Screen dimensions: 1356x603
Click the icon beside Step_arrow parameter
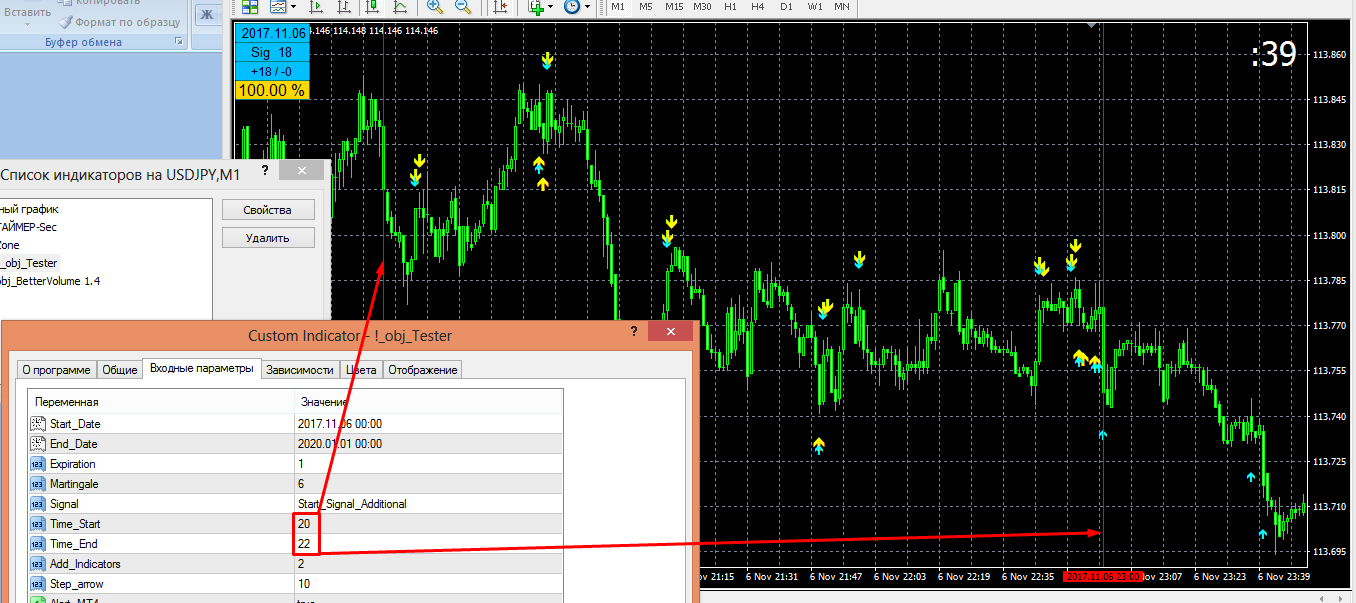pyautogui.click(x=38, y=584)
